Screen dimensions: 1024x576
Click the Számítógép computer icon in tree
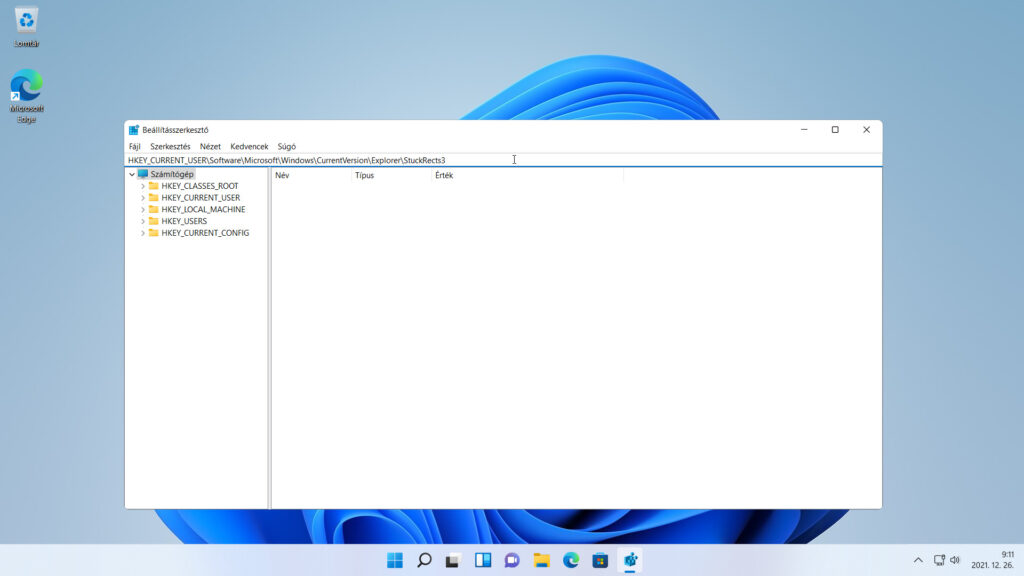pos(143,174)
